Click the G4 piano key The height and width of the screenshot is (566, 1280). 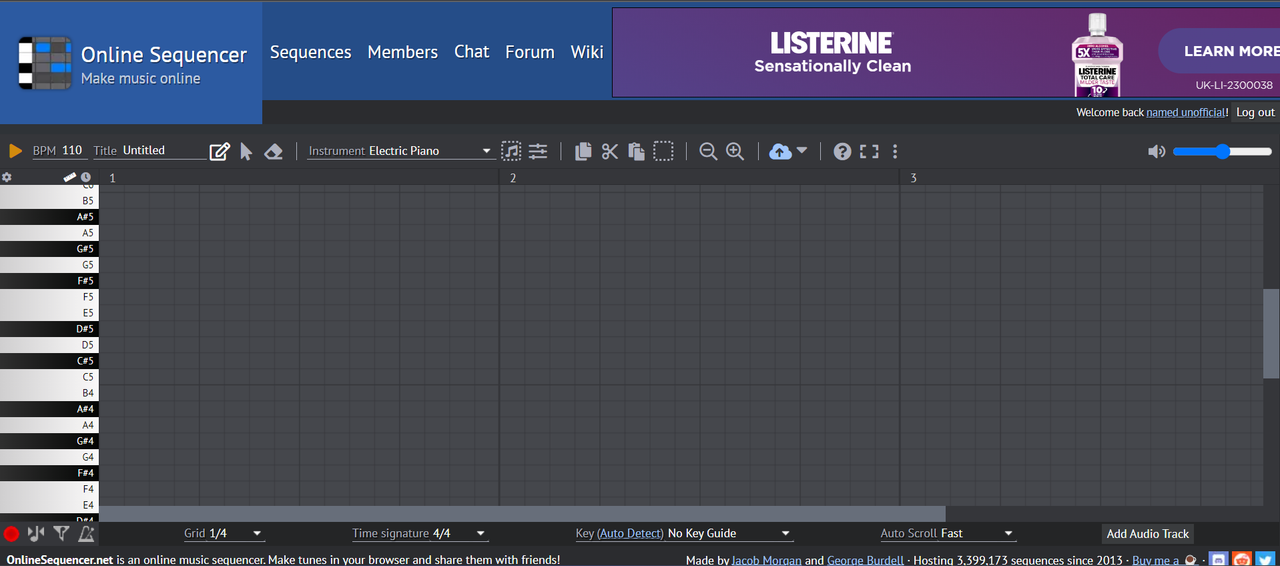click(x=49, y=457)
